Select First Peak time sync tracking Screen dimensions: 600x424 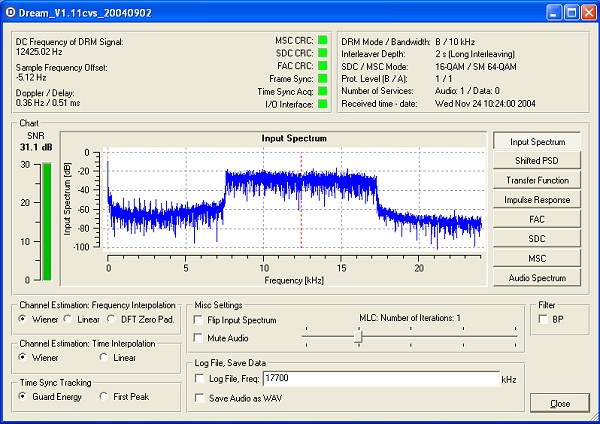(x=103, y=396)
